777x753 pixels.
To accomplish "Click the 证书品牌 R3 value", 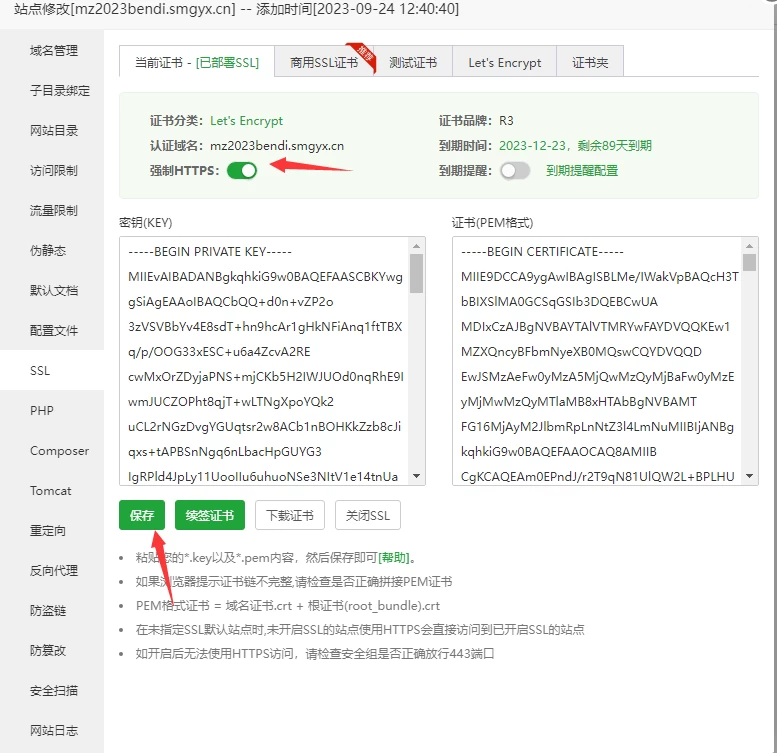I will pyautogui.click(x=506, y=121).
